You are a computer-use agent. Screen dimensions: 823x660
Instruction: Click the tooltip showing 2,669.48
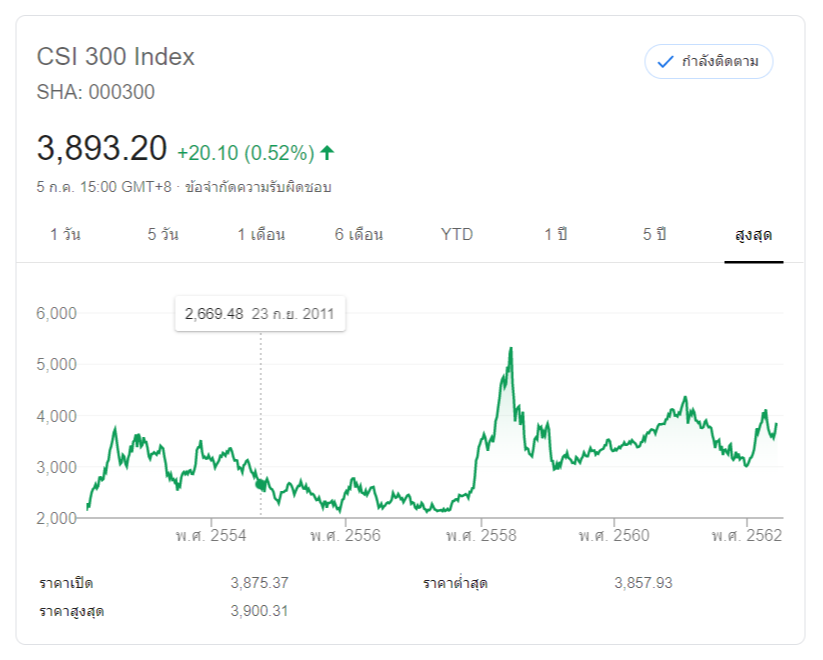(259, 314)
